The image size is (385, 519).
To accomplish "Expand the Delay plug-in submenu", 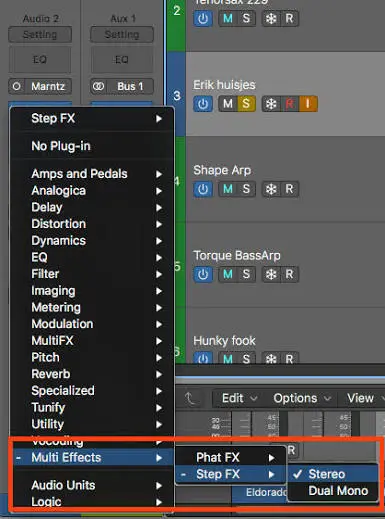I will (x=92, y=207).
